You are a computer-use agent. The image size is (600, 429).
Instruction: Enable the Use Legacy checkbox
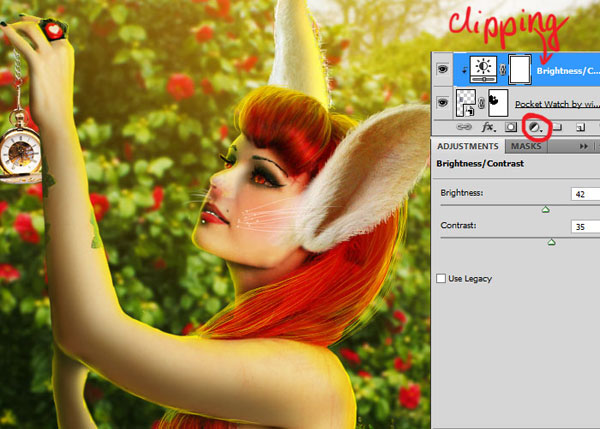coord(441,278)
